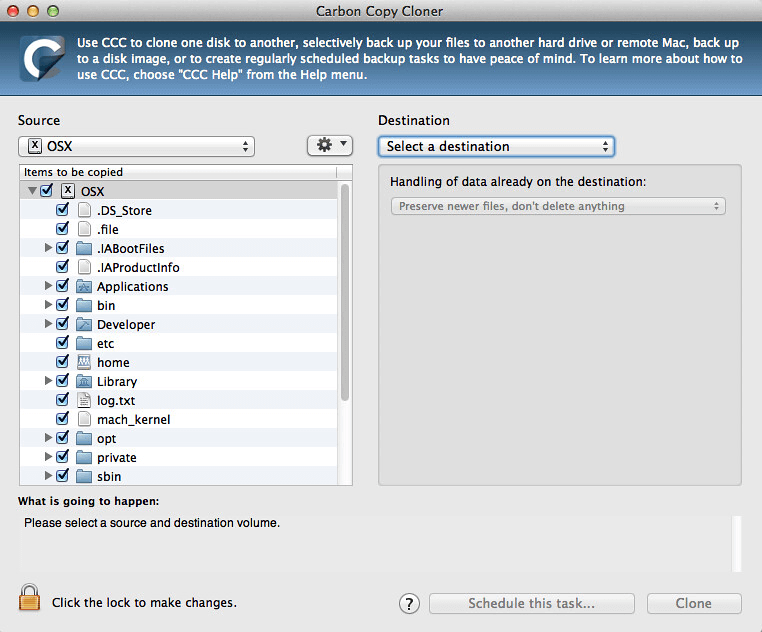Click the Schedule this task button
The image size is (762, 632).
click(x=531, y=603)
